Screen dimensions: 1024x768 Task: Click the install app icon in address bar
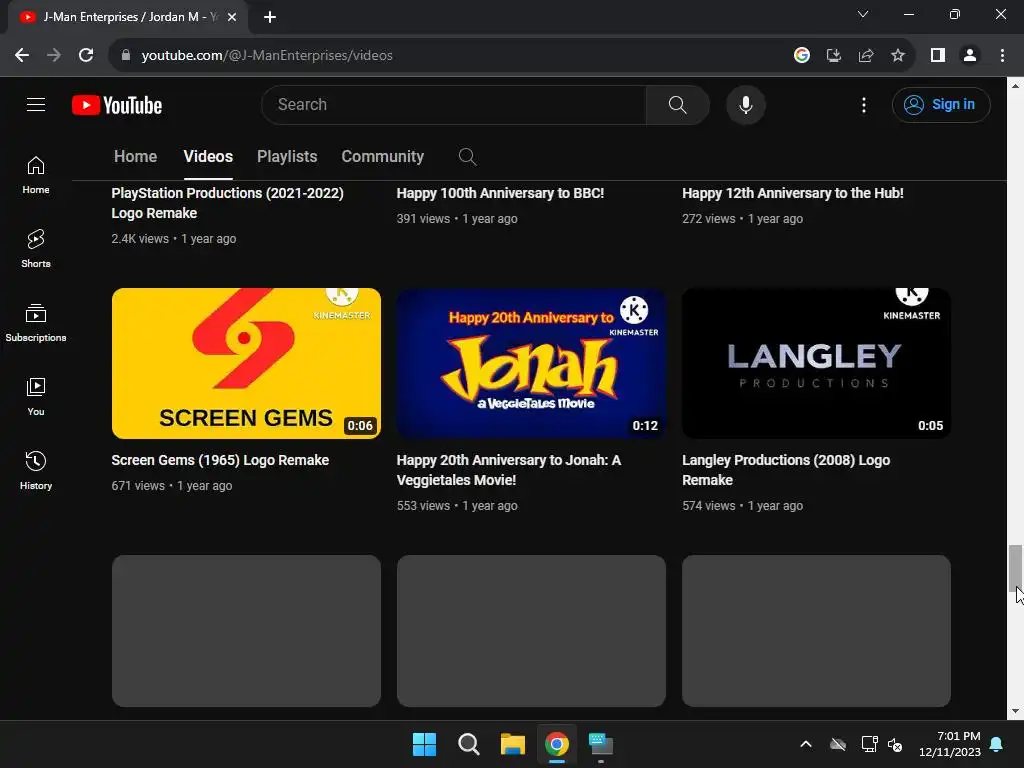point(833,56)
